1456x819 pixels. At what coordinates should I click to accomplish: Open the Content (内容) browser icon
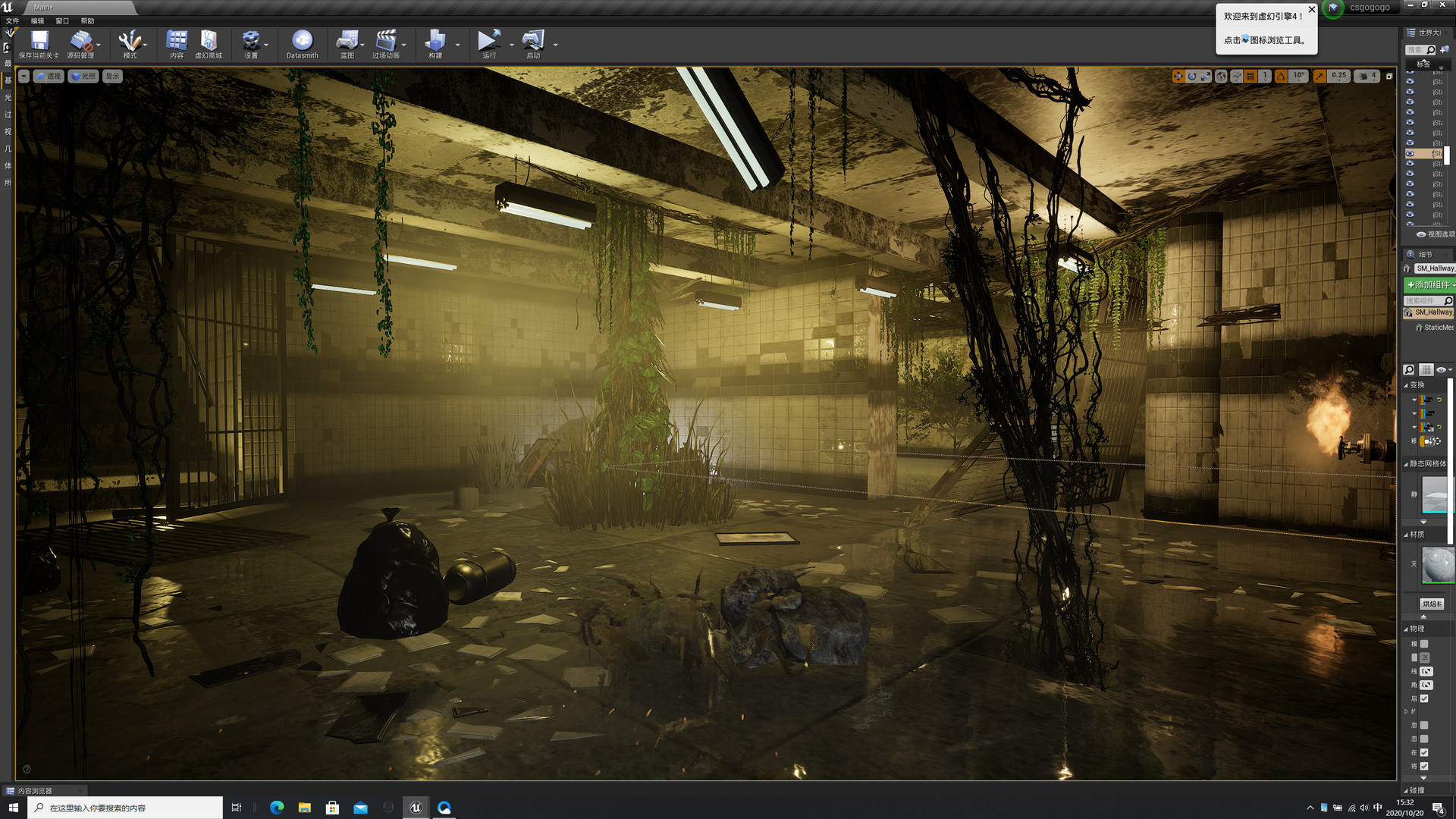(177, 41)
